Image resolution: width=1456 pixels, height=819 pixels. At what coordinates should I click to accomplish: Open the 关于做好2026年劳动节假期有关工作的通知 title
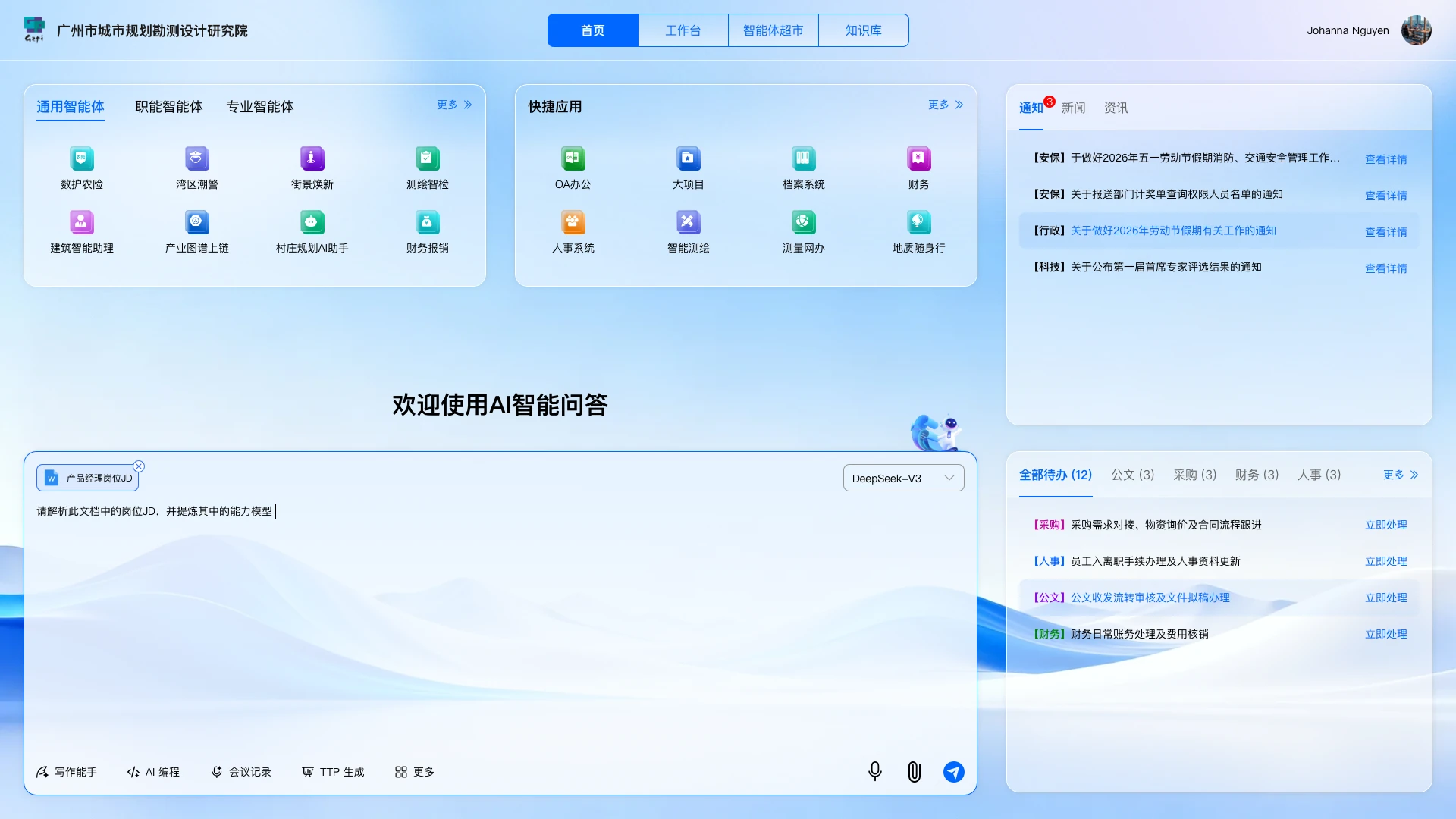click(1174, 231)
